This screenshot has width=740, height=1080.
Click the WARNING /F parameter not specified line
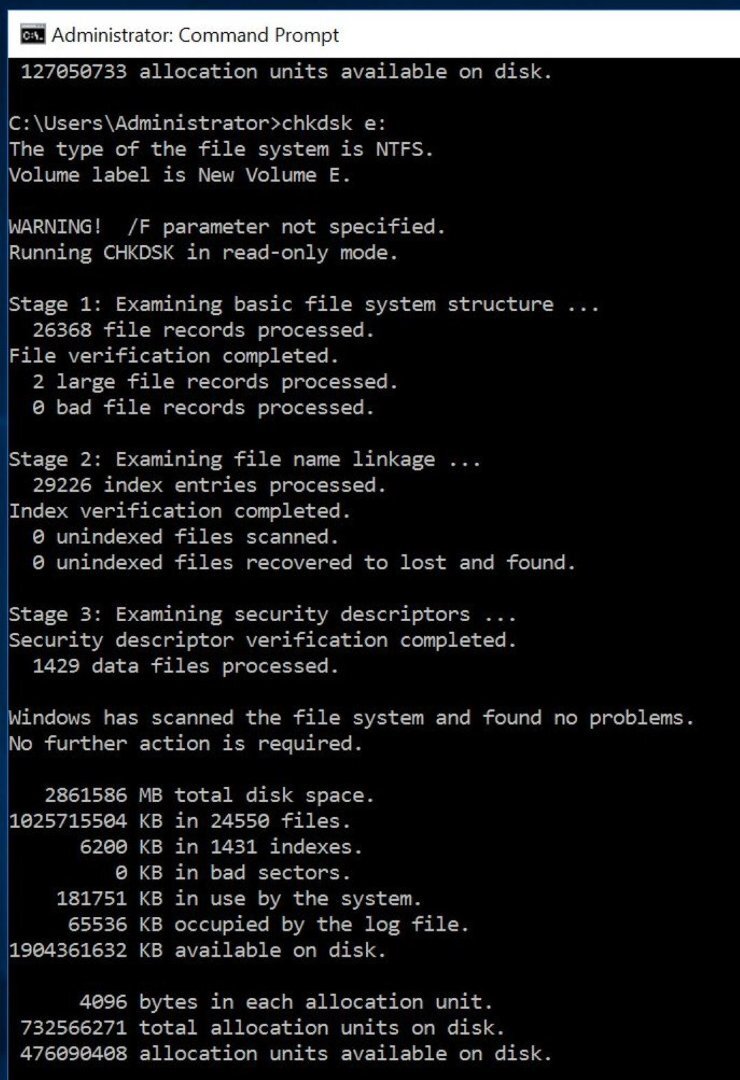pos(227,227)
